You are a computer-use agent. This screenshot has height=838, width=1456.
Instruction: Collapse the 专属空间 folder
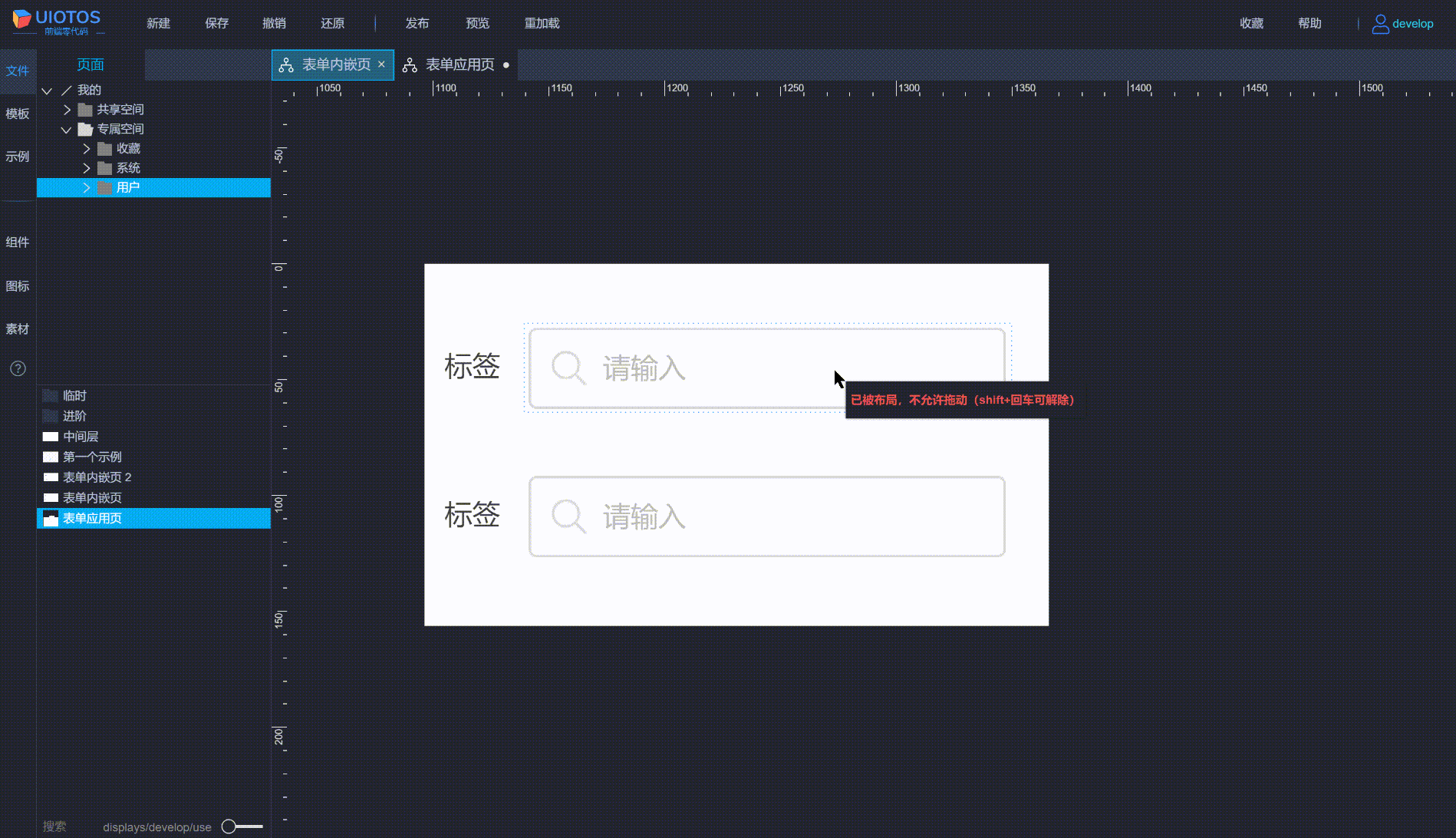pyautogui.click(x=66, y=129)
